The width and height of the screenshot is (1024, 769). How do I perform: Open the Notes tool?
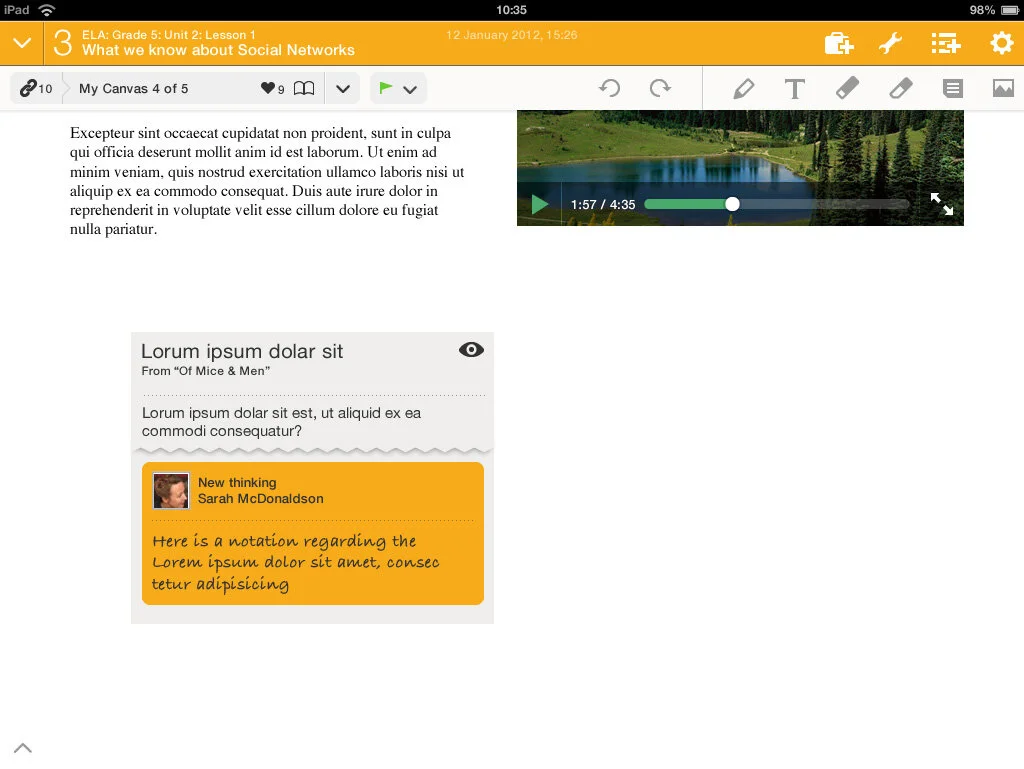(952, 88)
